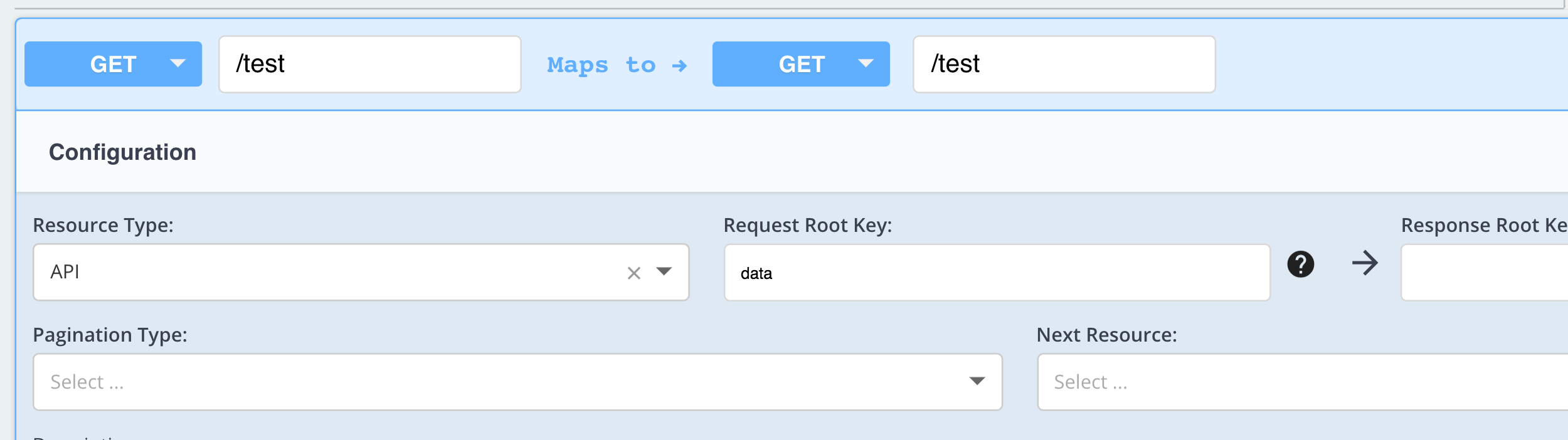Open the right GET method dropdown

pos(801,64)
